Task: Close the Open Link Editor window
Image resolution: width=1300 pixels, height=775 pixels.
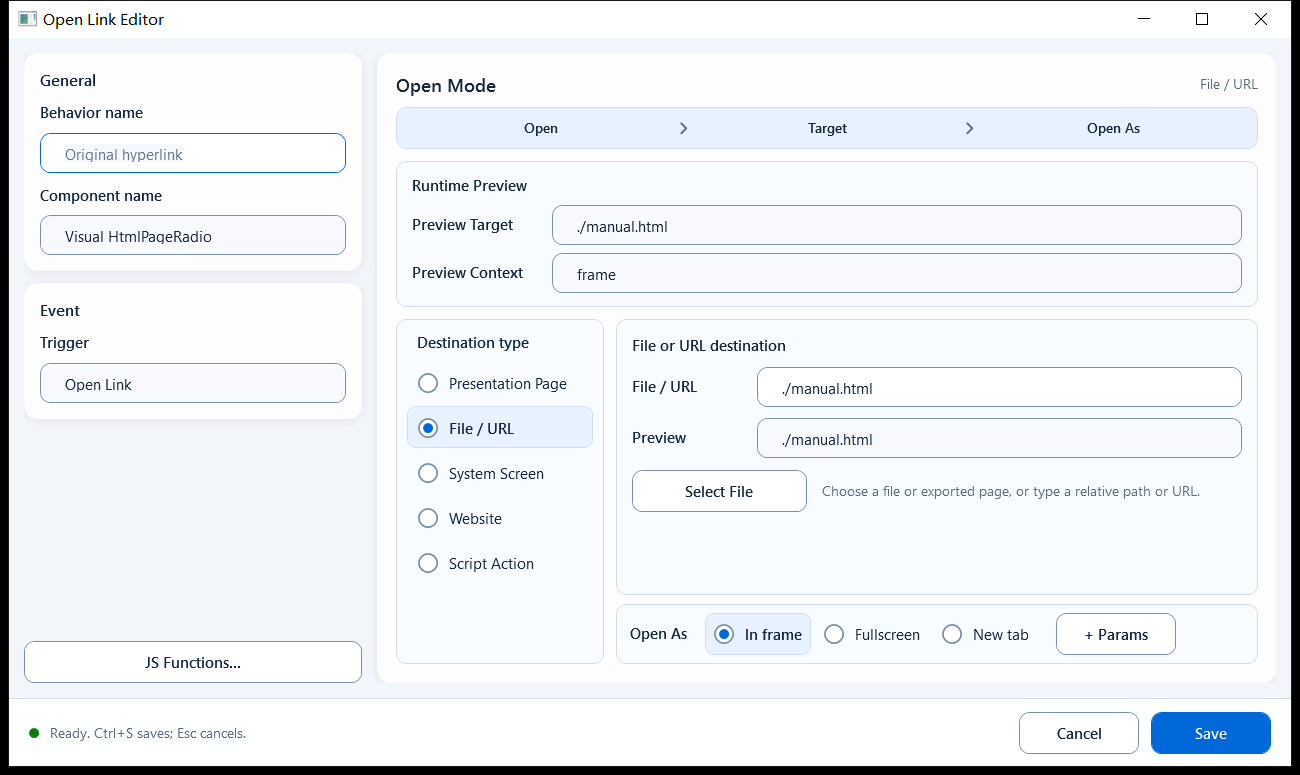Action: [1261, 19]
